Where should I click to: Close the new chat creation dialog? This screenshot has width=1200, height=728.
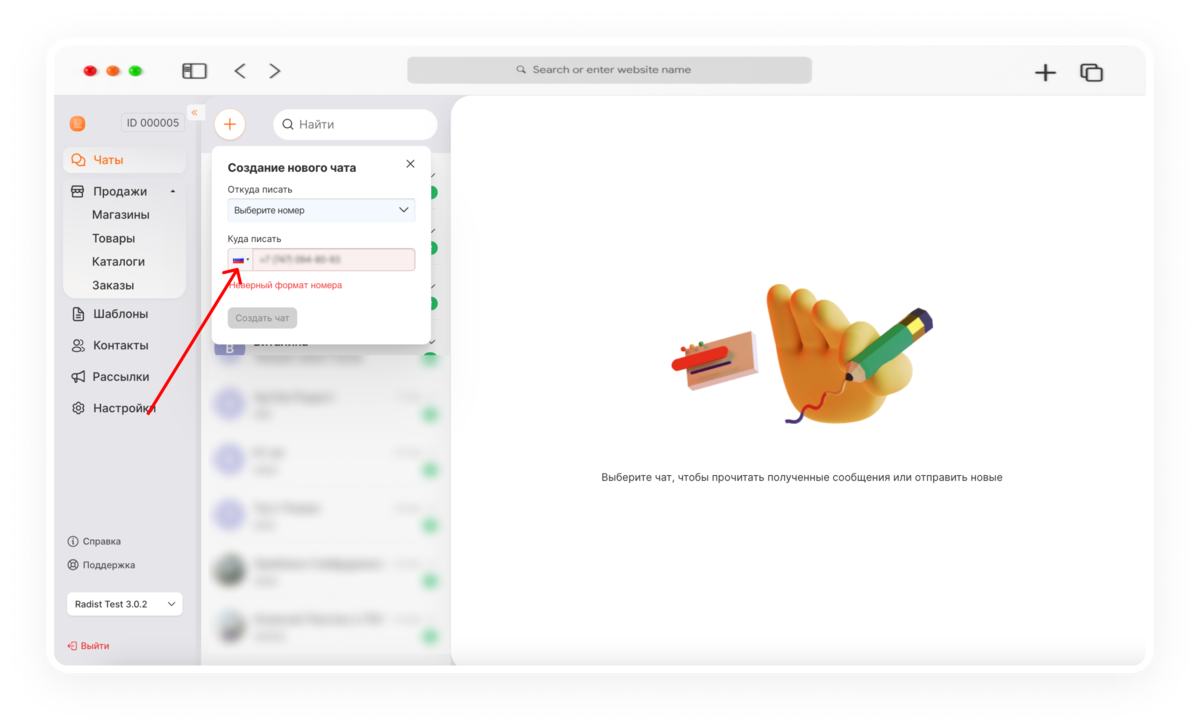[x=410, y=164]
